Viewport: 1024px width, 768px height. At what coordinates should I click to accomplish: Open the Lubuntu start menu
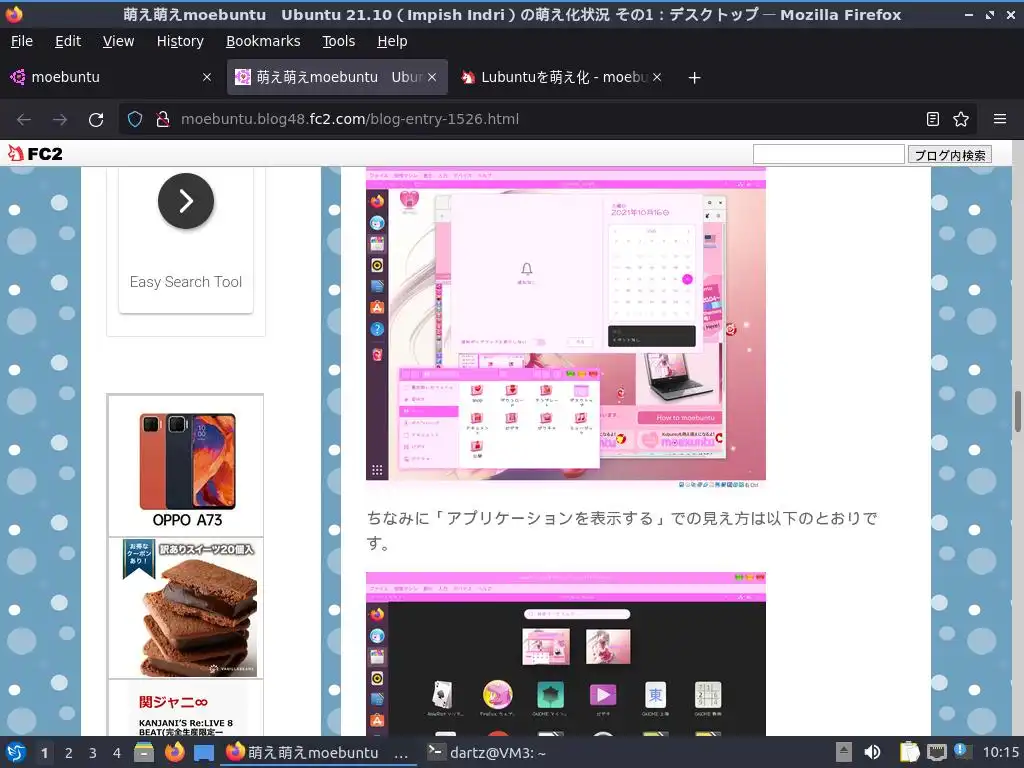click(x=16, y=753)
